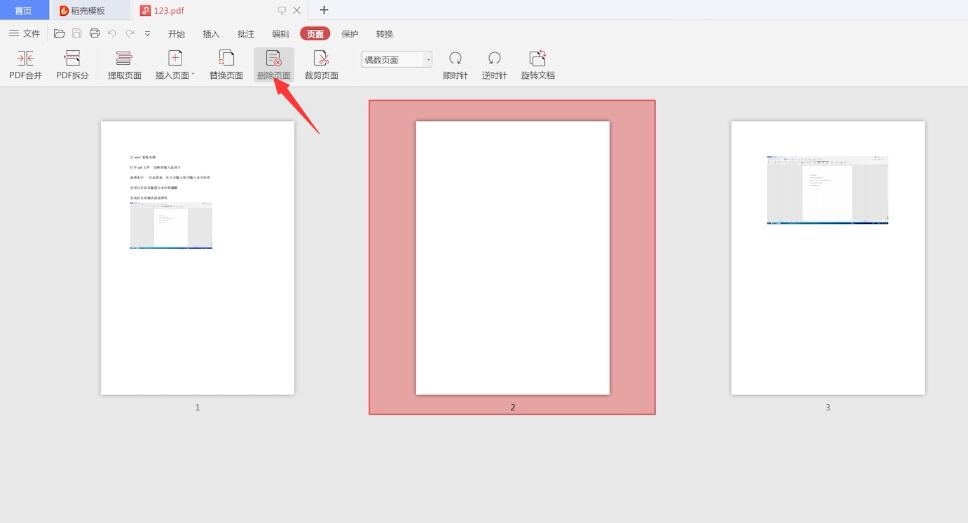The height and width of the screenshot is (523, 968).
Task: Click the pin window icon on 123.pdf tab
Action: 282,10
